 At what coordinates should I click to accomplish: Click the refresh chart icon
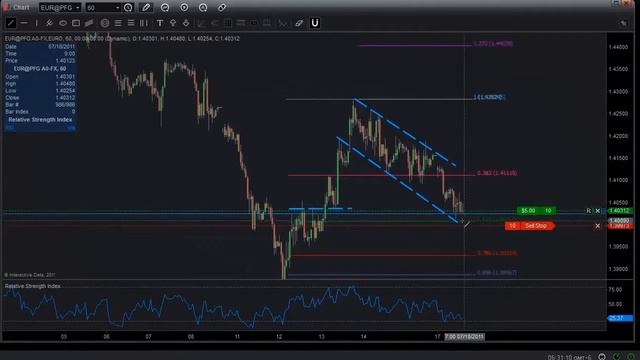(x=165, y=7)
